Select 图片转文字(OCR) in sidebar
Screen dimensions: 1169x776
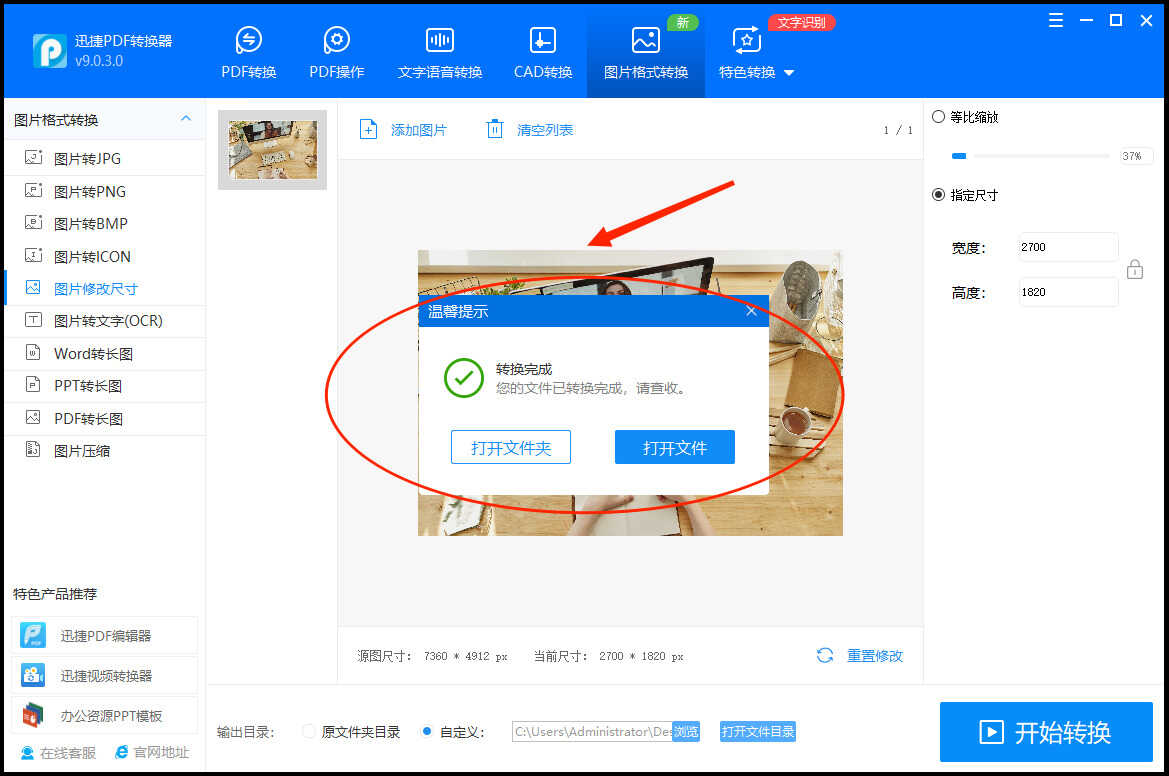tap(104, 321)
